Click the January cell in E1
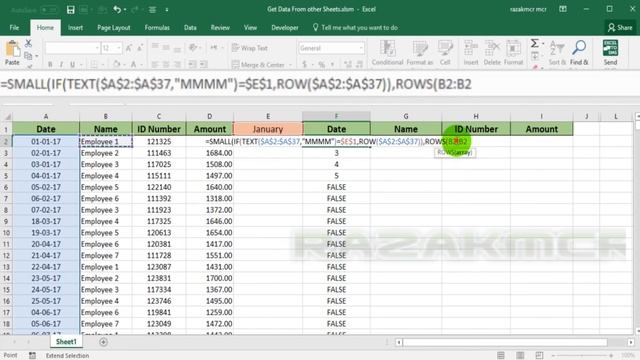This screenshot has width=640, height=360. click(x=268, y=129)
